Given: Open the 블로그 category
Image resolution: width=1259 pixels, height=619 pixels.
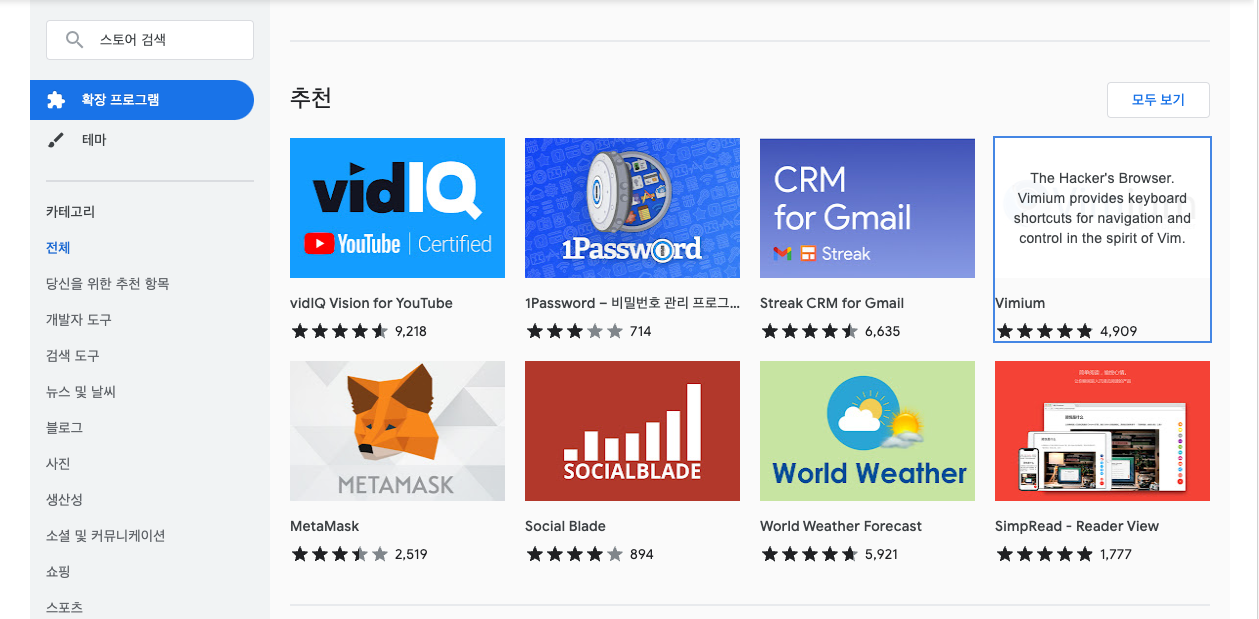Looking at the screenshot, I should coord(65,428).
